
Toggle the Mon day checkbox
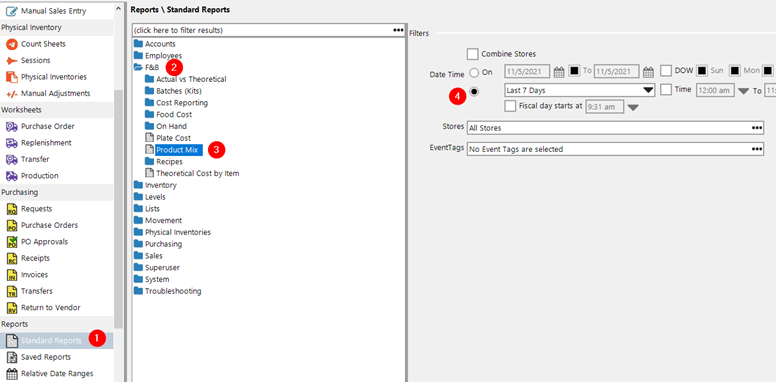(735, 71)
